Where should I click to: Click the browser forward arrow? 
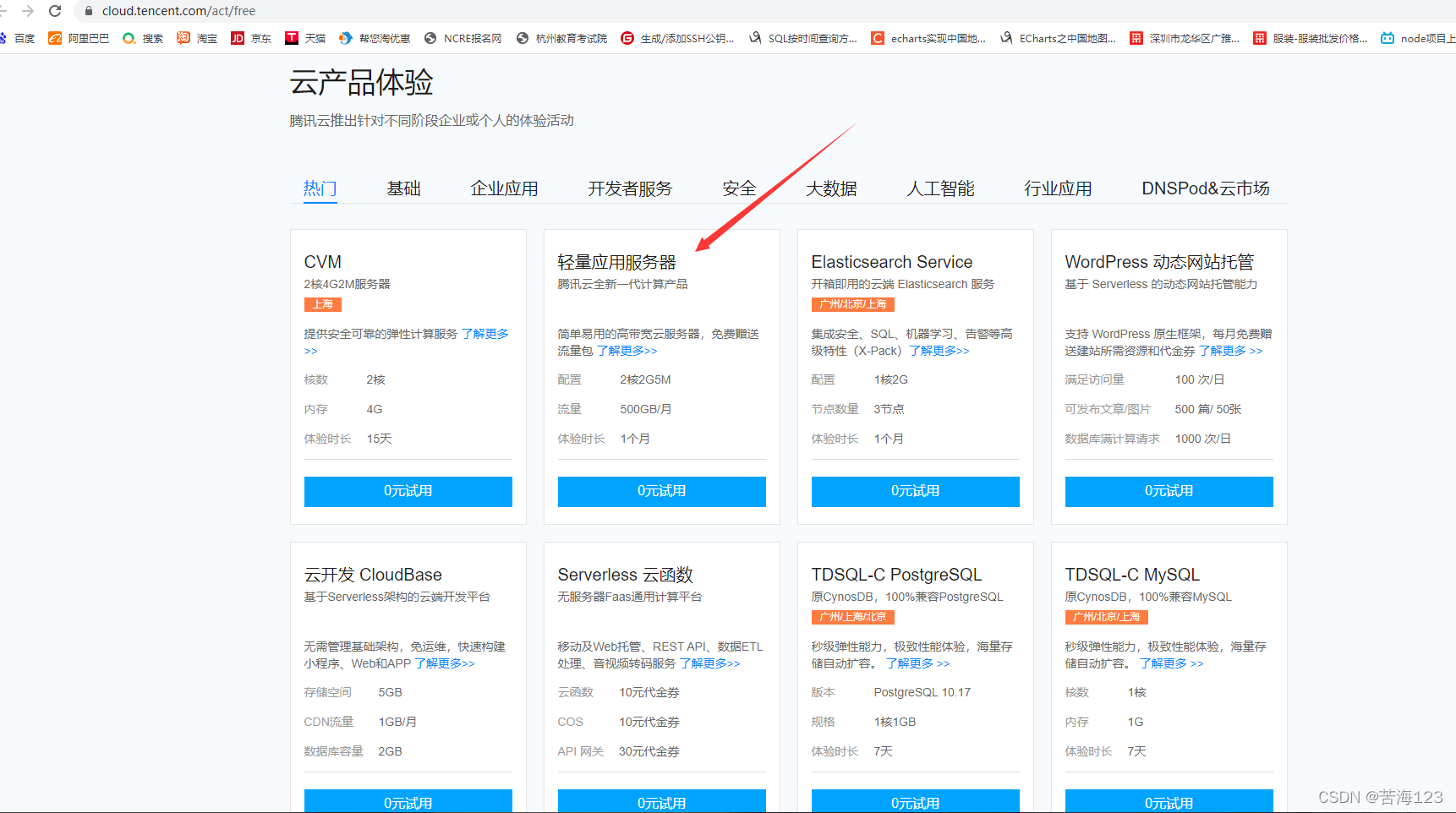click(28, 11)
